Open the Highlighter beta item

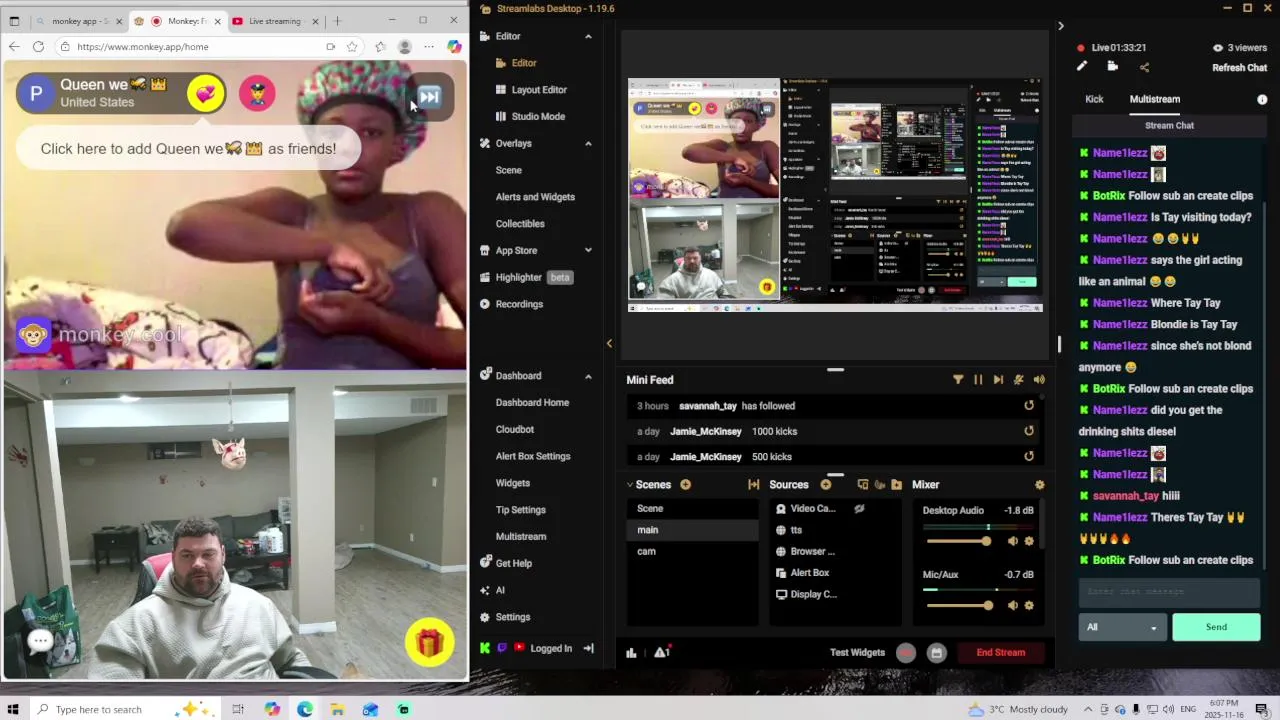pyautogui.click(x=526, y=277)
